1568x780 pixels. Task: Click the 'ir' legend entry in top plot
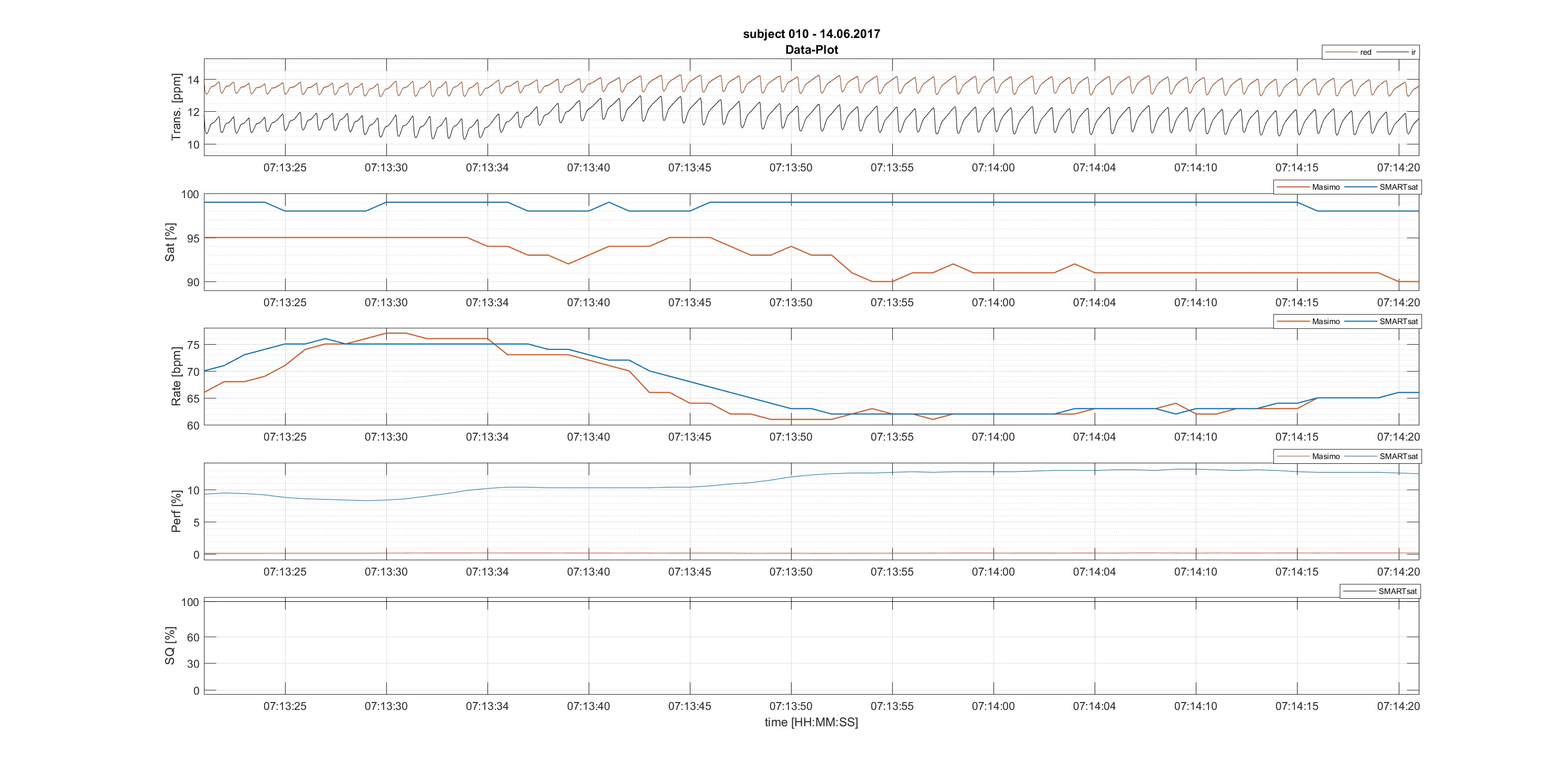1413,52
